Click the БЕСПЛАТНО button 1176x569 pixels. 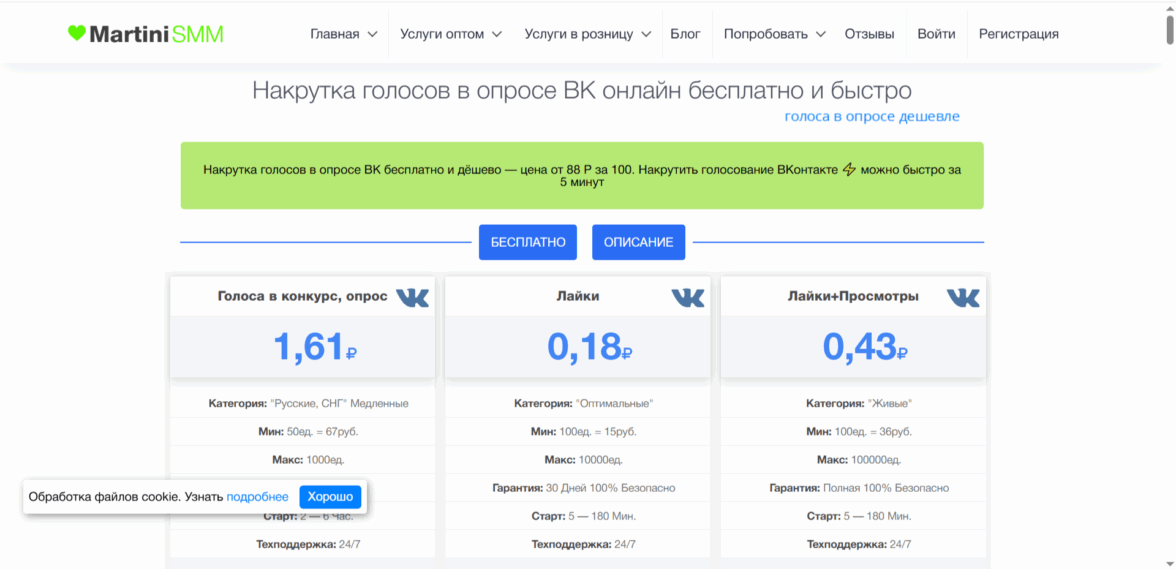click(528, 242)
